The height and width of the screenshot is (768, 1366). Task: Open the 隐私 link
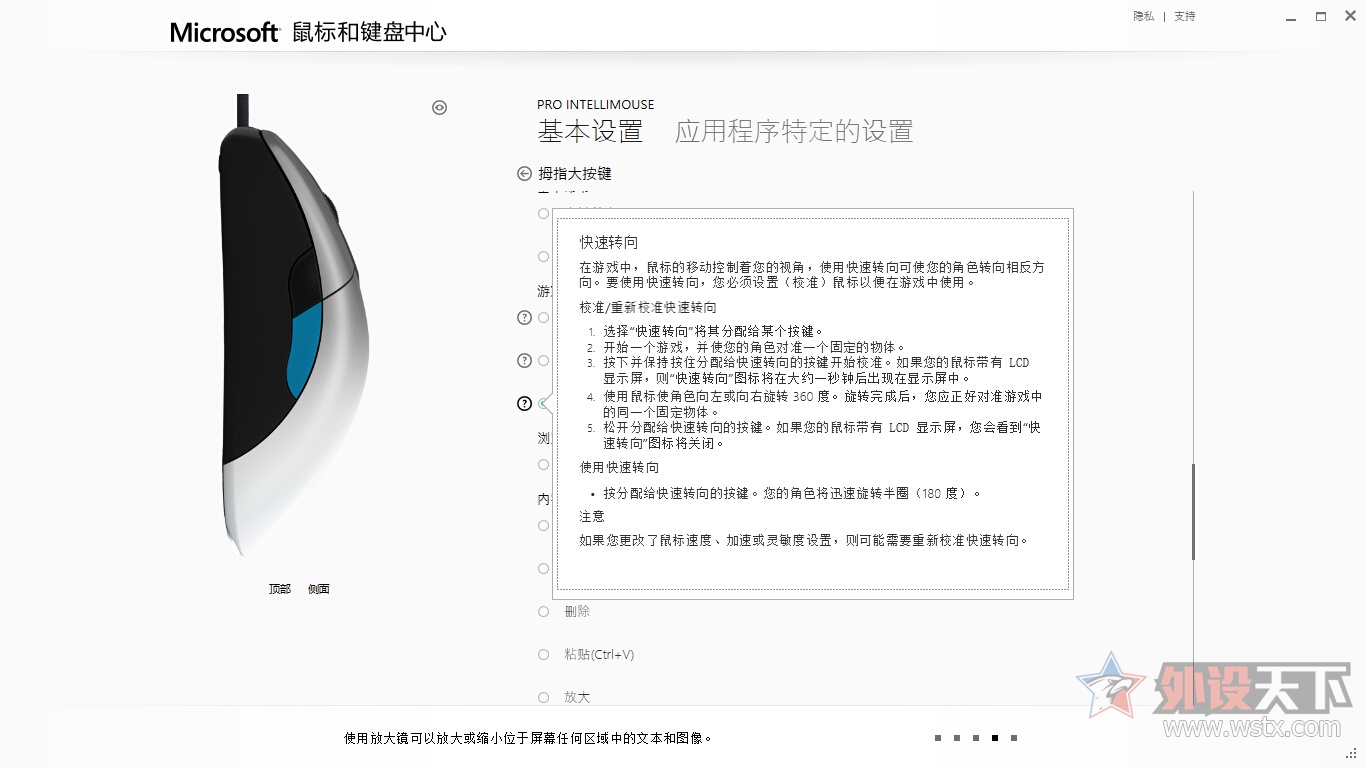point(1144,16)
